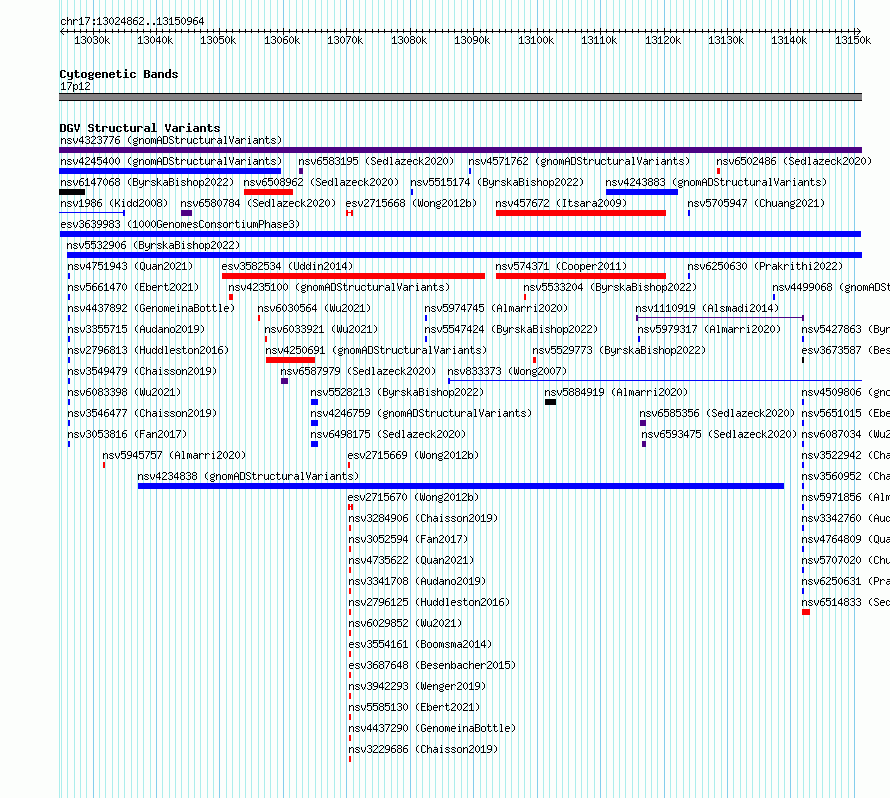The height and width of the screenshot is (798, 890).
Task: Select the red nsv574371 (Cooper2011) bar
Action: click(x=581, y=276)
